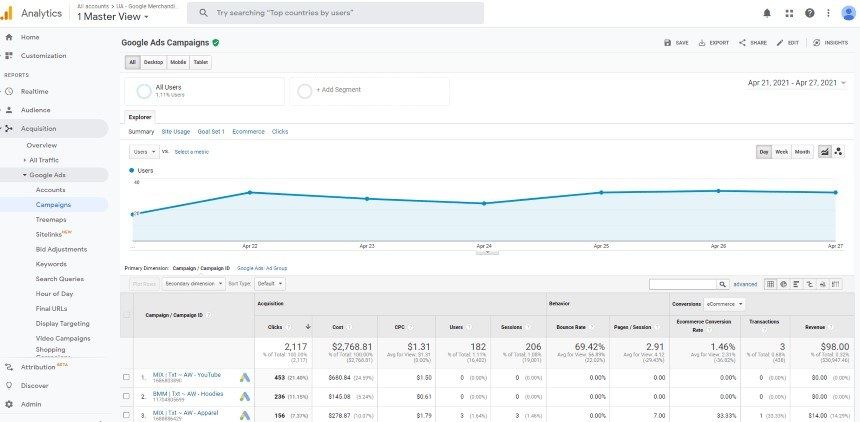860x422 pixels.
Task: Click the Customization dashboard icon
Action: pyautogui.click(x=9, y=55)
